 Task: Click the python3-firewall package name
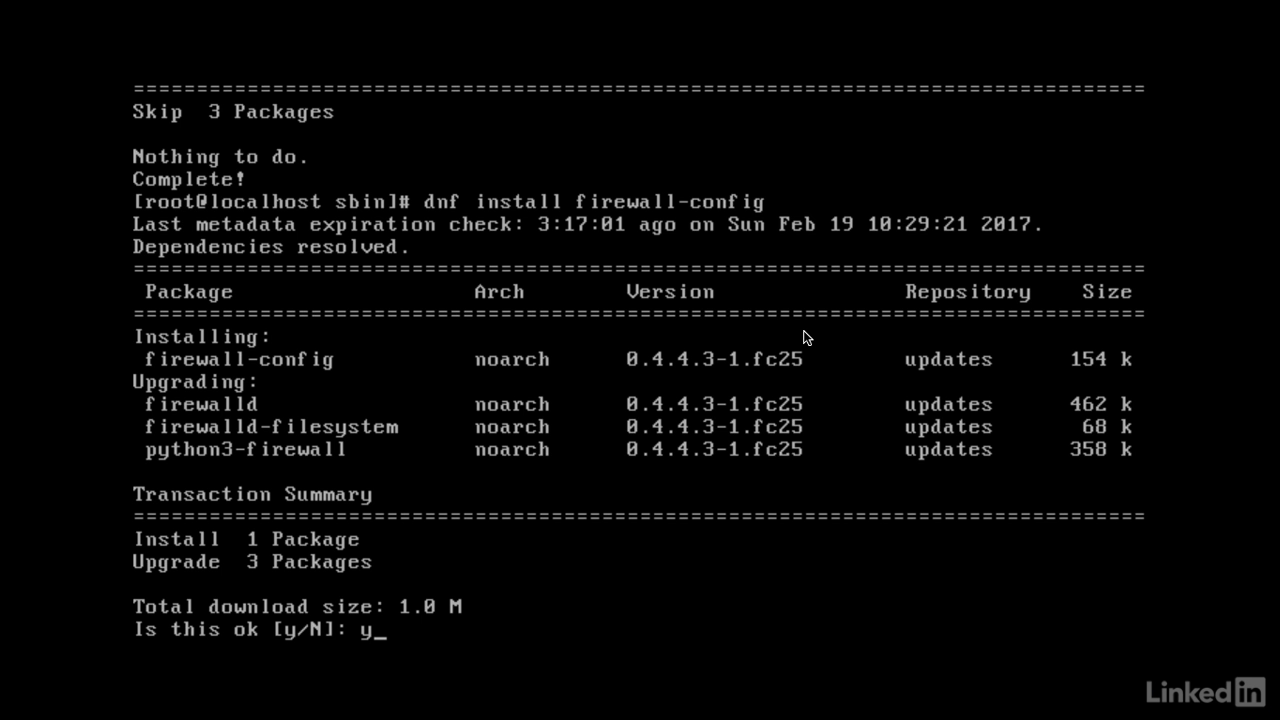[245, 449]
